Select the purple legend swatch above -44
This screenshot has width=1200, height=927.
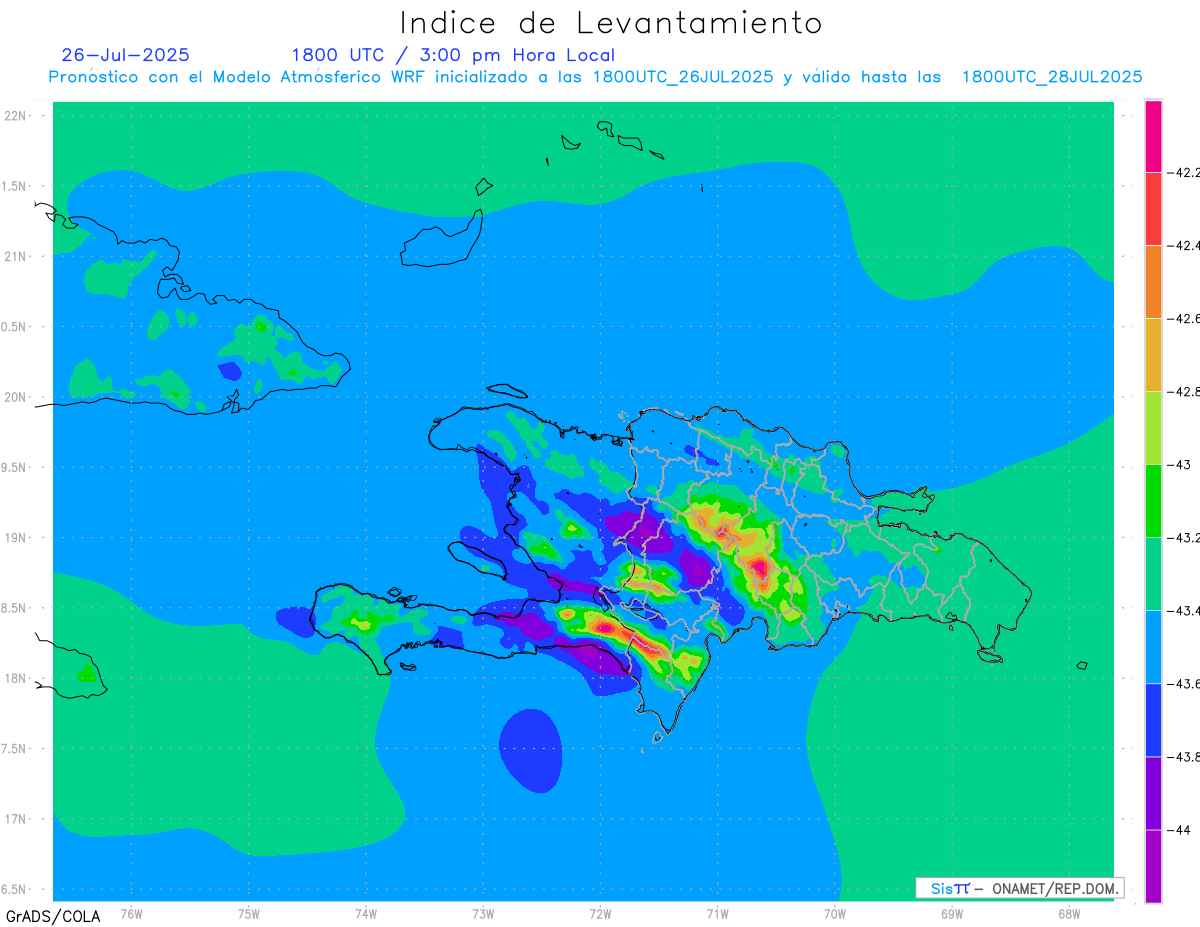[x=1153, y=793]
